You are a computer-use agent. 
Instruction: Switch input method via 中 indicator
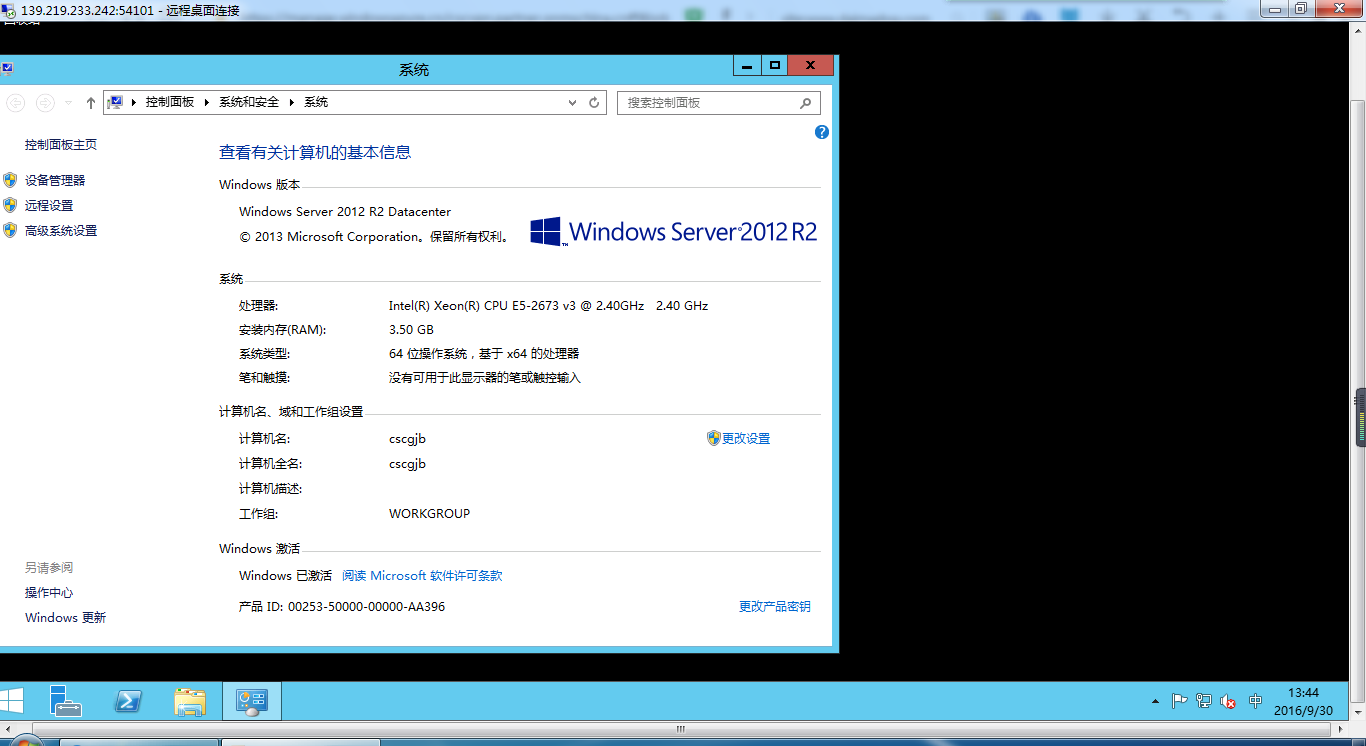click(x=1256, y=701)
